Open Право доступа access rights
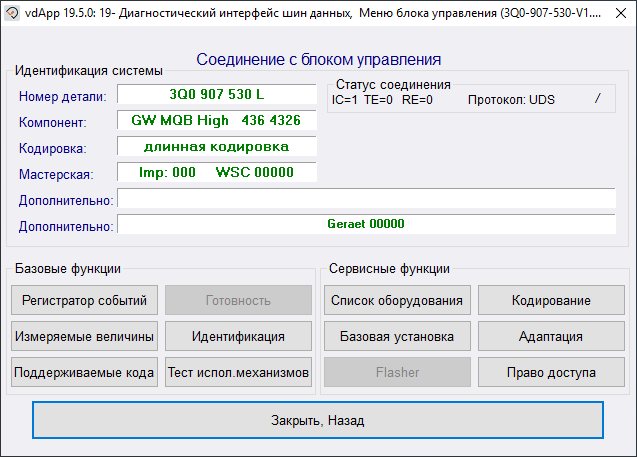This screenshot has width=637, height=457. tap(551, 372)
